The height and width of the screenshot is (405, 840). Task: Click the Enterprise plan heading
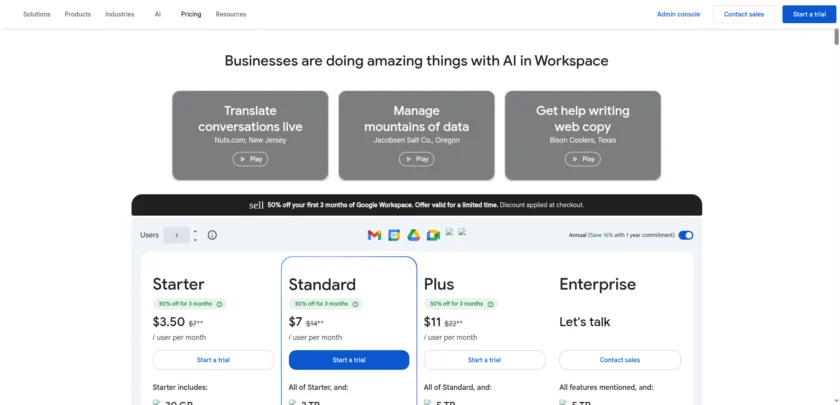(597, 284)
